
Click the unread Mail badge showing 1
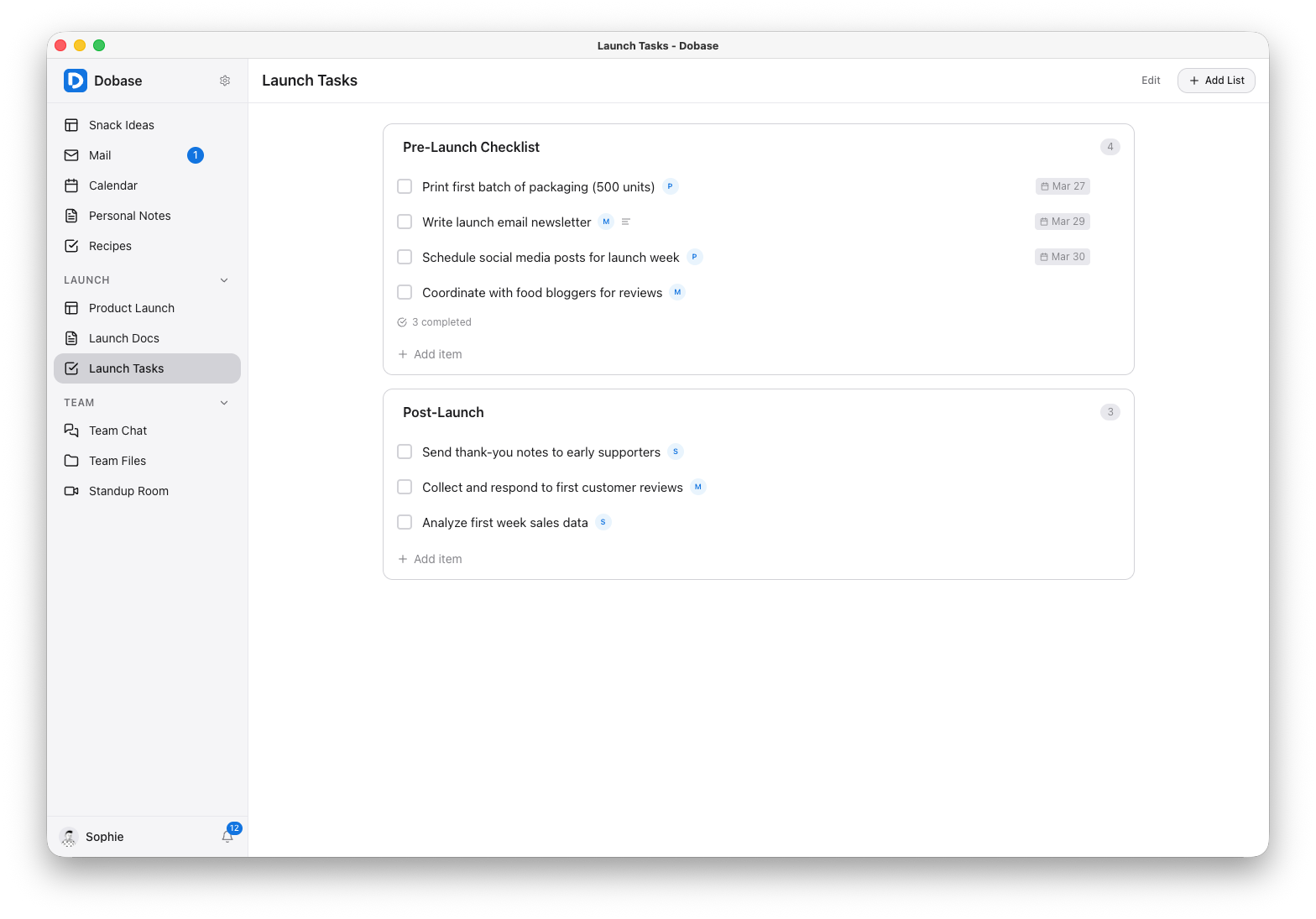pos(196,155)
